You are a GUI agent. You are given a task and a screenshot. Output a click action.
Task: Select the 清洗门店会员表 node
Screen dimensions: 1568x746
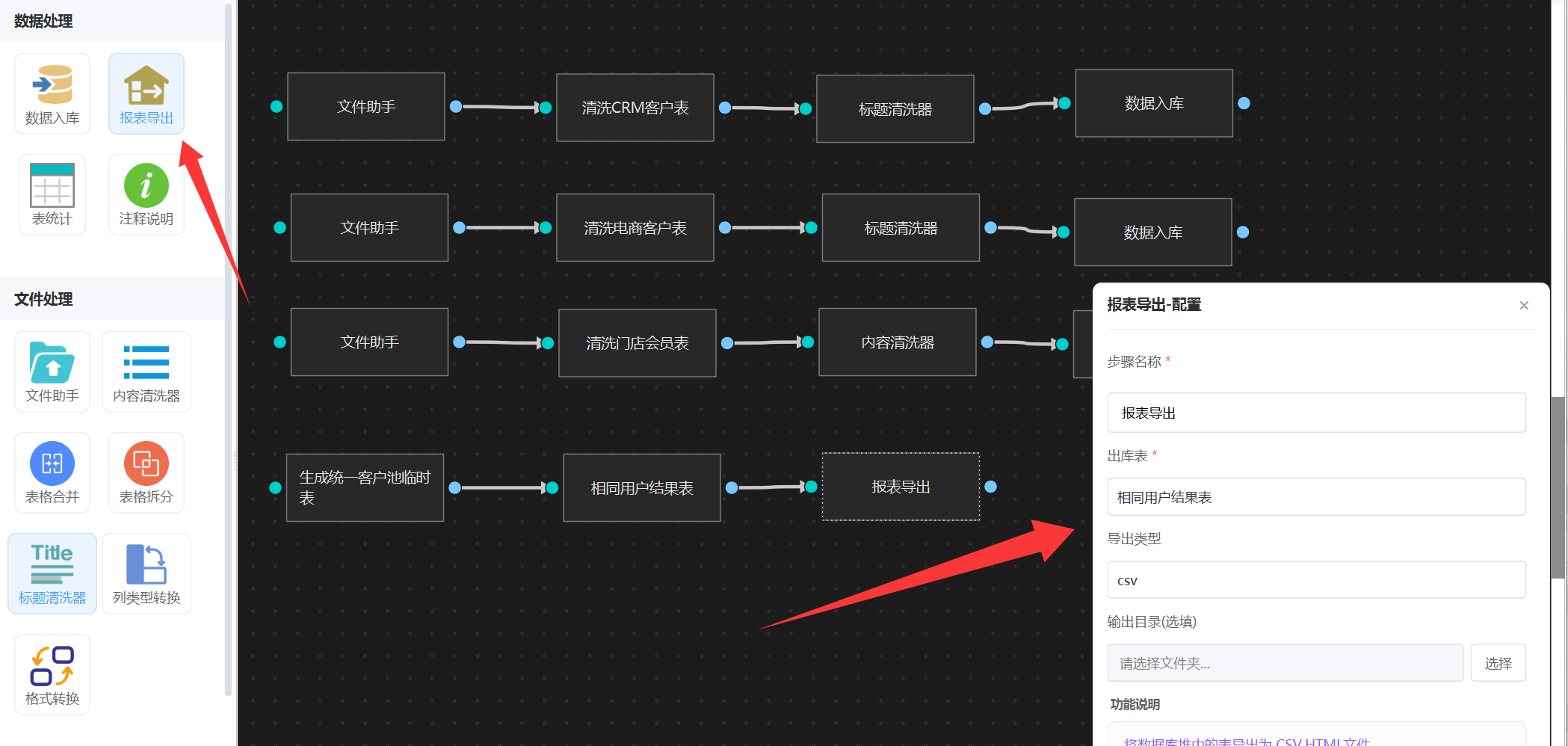point(638,343)
